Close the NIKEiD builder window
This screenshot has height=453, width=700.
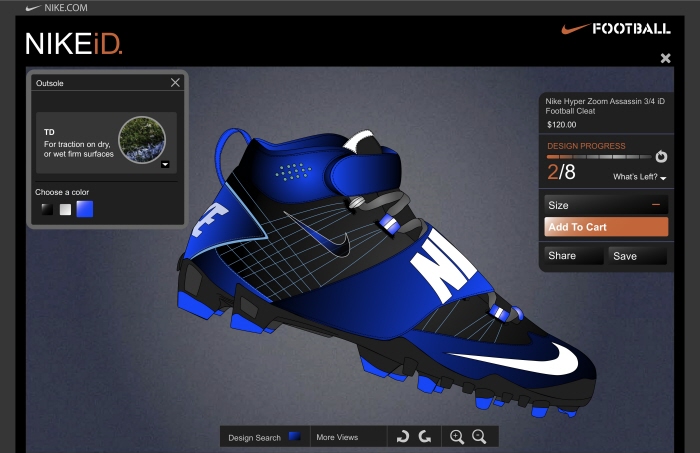(x=665, y=58)
